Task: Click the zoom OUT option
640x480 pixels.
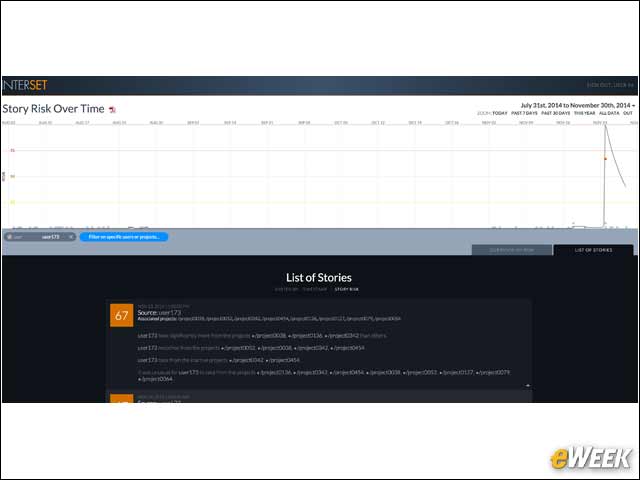Action: [x=628, y=113]
